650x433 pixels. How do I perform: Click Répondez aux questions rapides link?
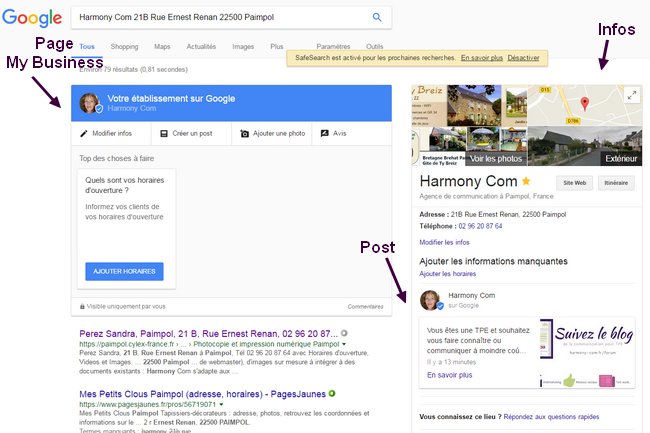click(x=551, y=417)
